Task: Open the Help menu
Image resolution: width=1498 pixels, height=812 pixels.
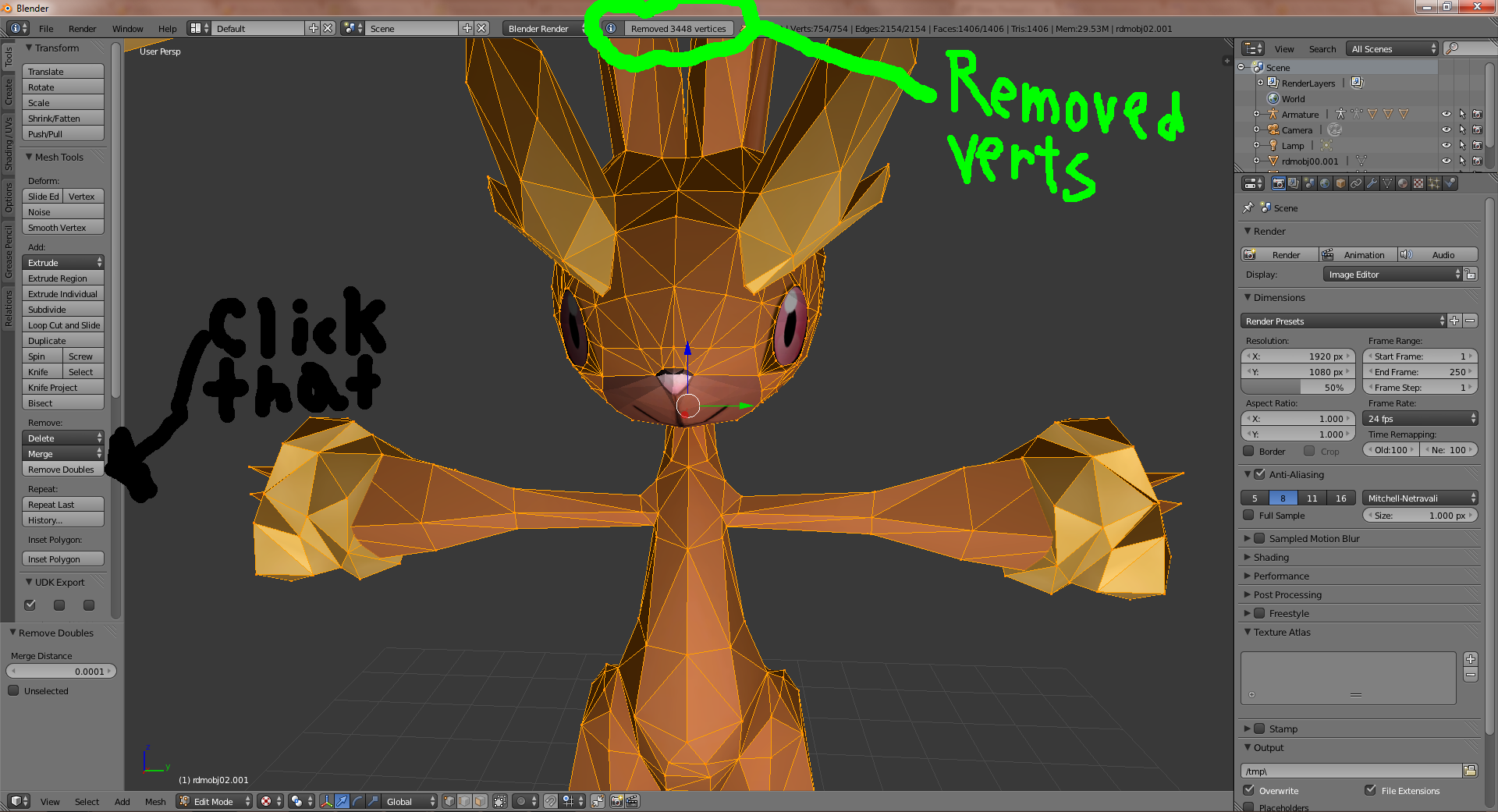Action: (x=167, y=29)
